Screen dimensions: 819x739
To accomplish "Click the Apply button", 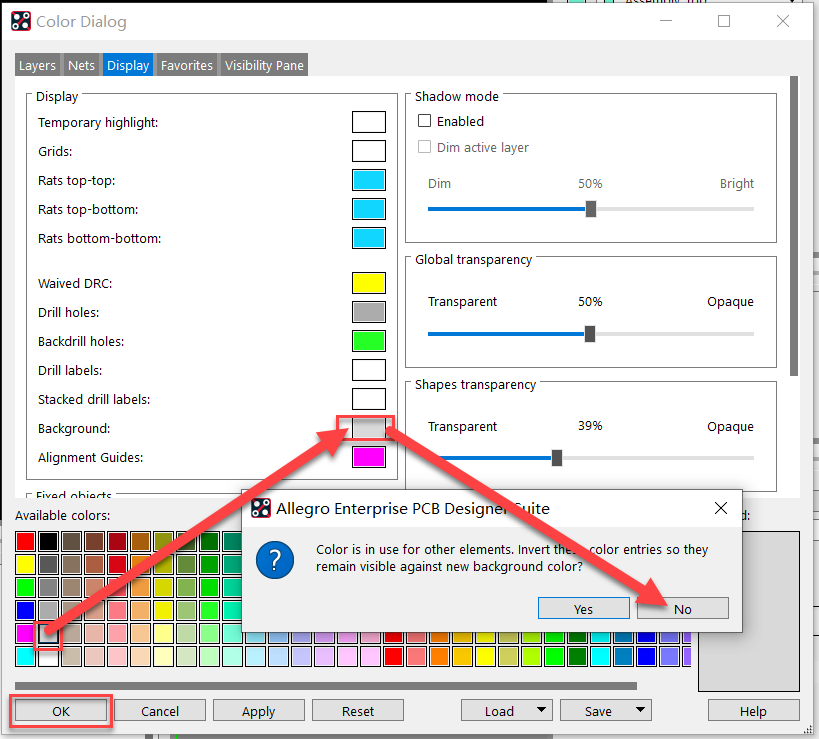I will pyautogui.click(x=259, y=711).
